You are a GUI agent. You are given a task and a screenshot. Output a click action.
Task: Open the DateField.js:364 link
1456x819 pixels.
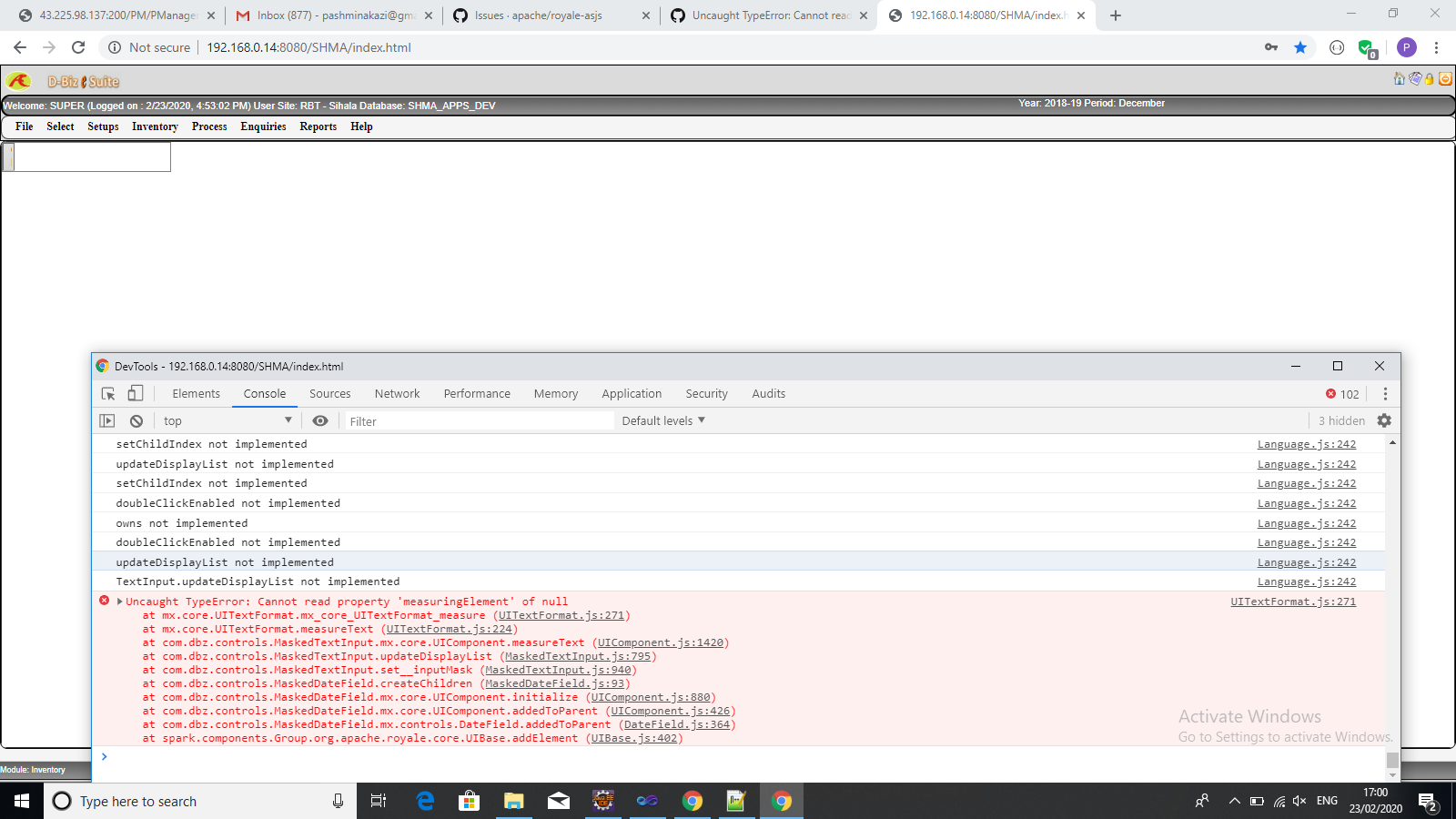677,724
